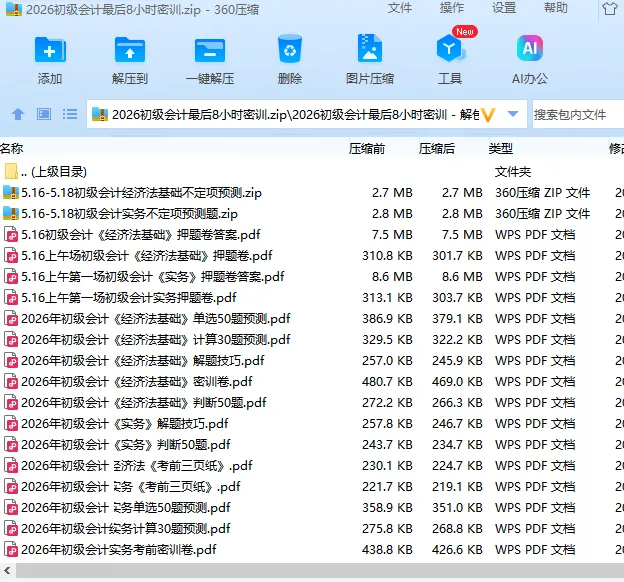Select 2026年初级会计《实务》判断50题.pdf
Screen dimensions: 624x582
pos(312,444)
